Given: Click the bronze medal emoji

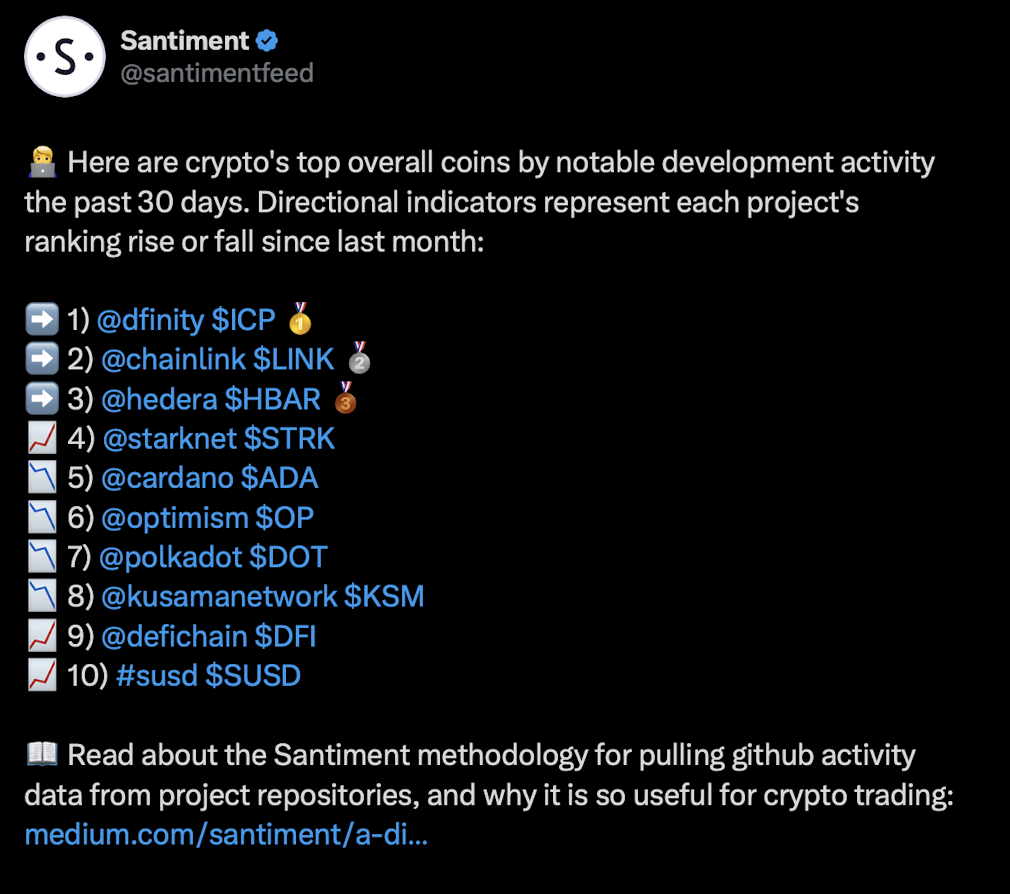Looking at the screenshot, I should (346, 397).
